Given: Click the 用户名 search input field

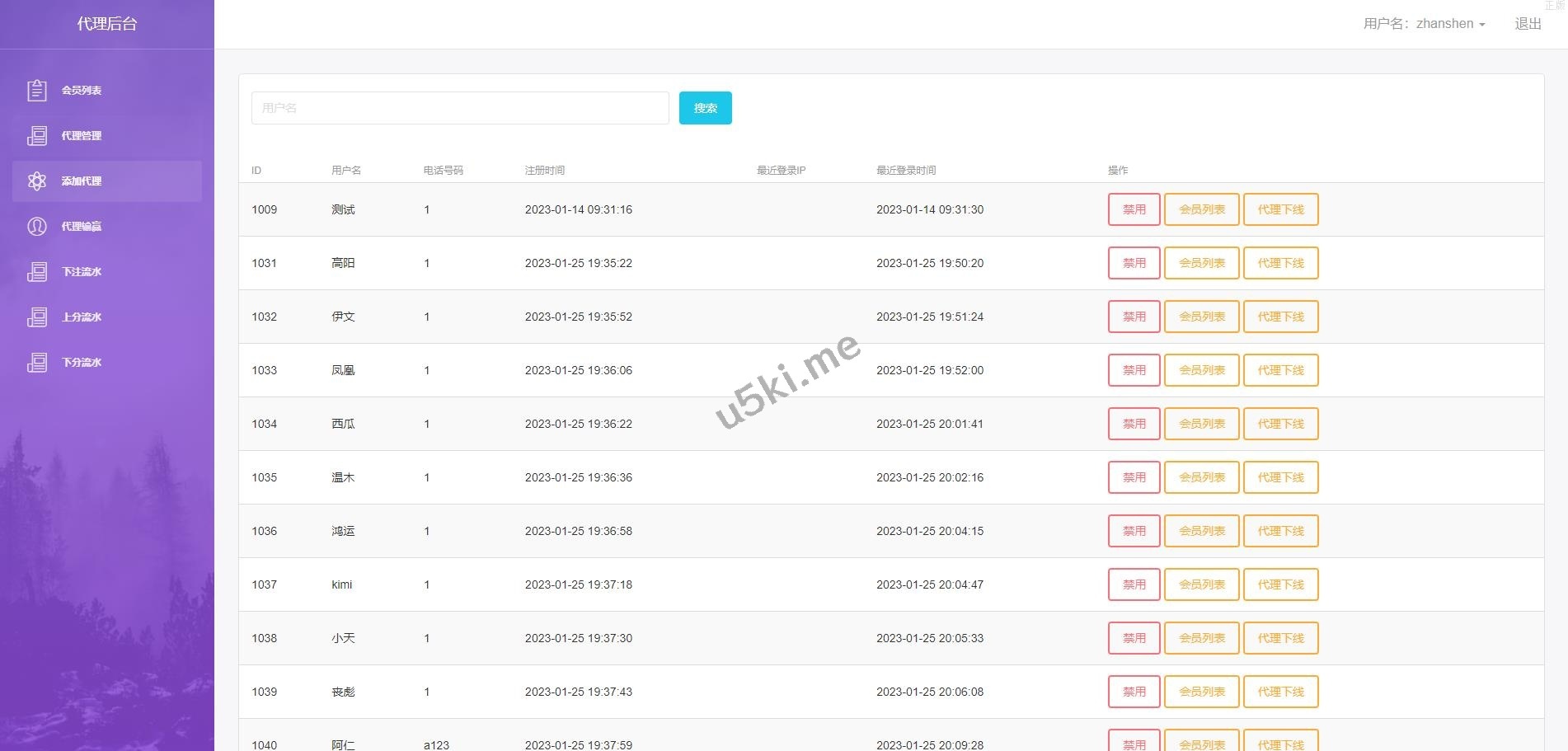Looking at the screenshot, I should click(460, 108).
